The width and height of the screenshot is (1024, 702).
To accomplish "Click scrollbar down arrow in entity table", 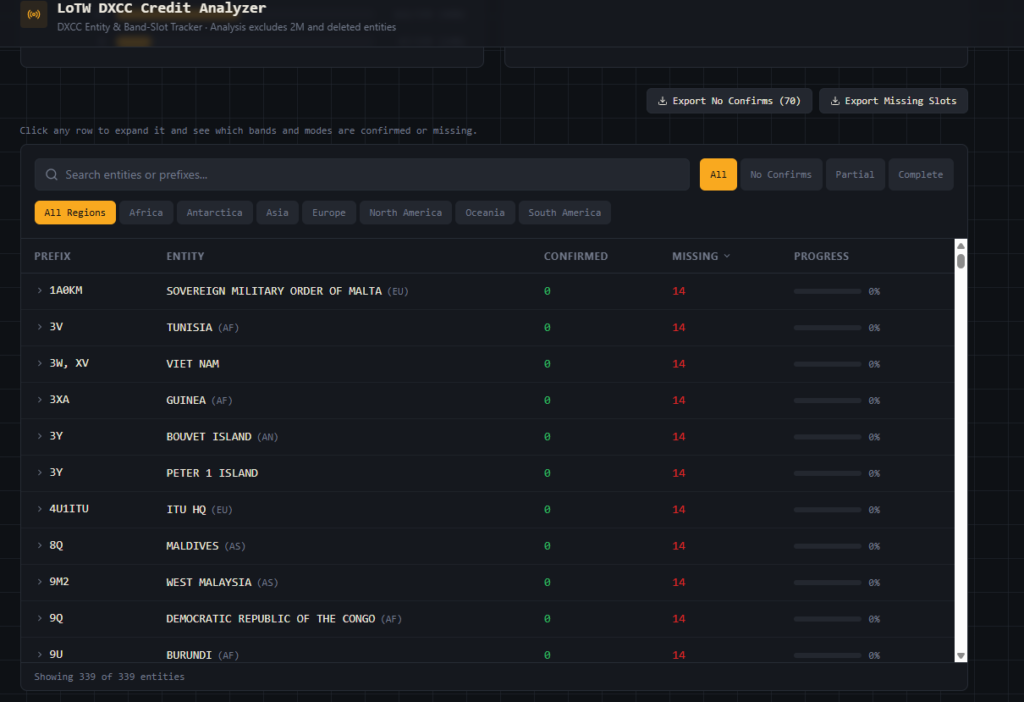I will point(961,655).
